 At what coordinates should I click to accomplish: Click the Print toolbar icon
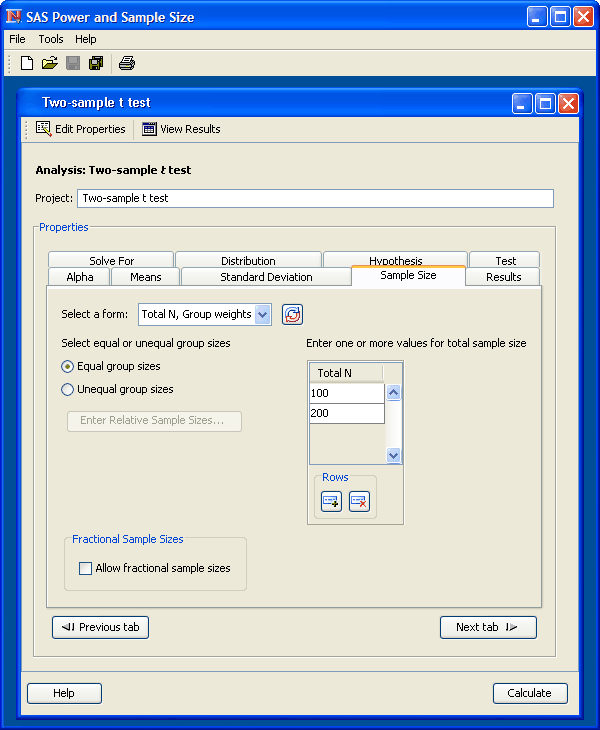[127, 63]
